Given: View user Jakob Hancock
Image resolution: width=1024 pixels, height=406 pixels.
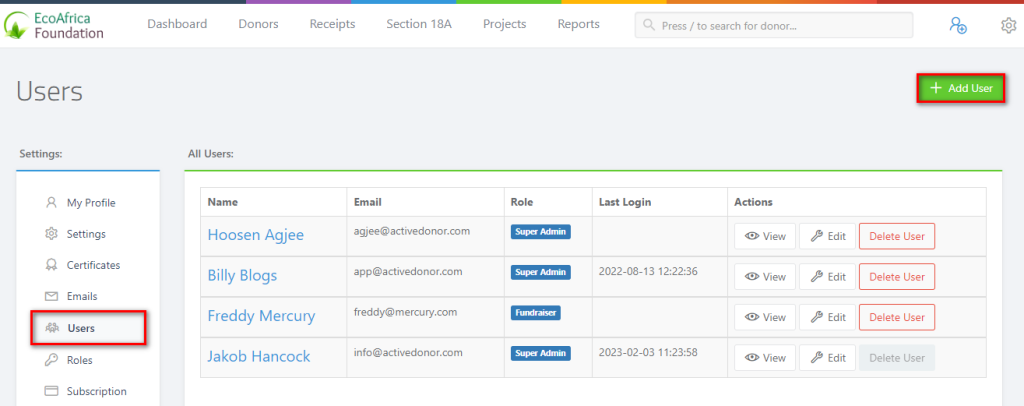Looking at the screenshot, I should coord(765,358).
